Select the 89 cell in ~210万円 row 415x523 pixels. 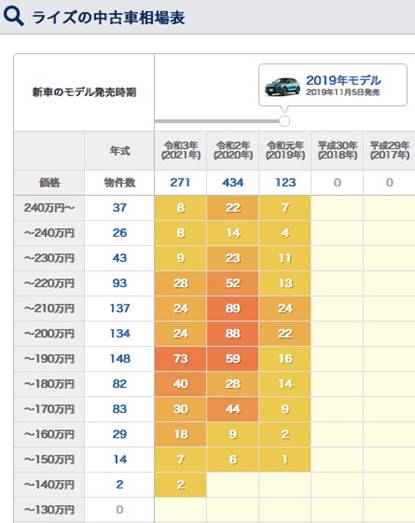[x=233, y=309]
